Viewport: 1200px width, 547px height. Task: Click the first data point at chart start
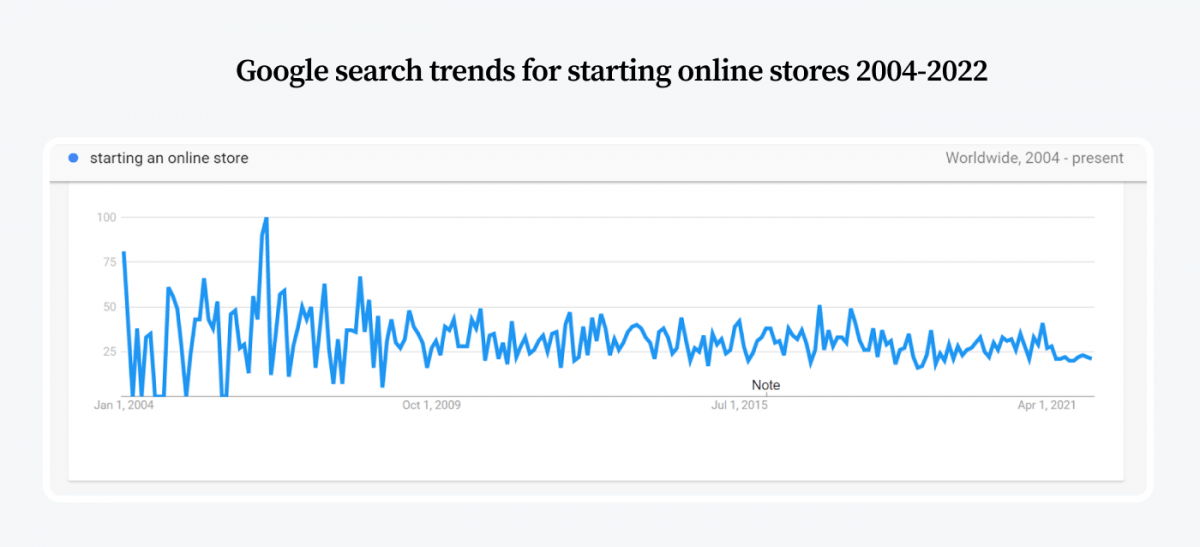click(x=123, y=252)
